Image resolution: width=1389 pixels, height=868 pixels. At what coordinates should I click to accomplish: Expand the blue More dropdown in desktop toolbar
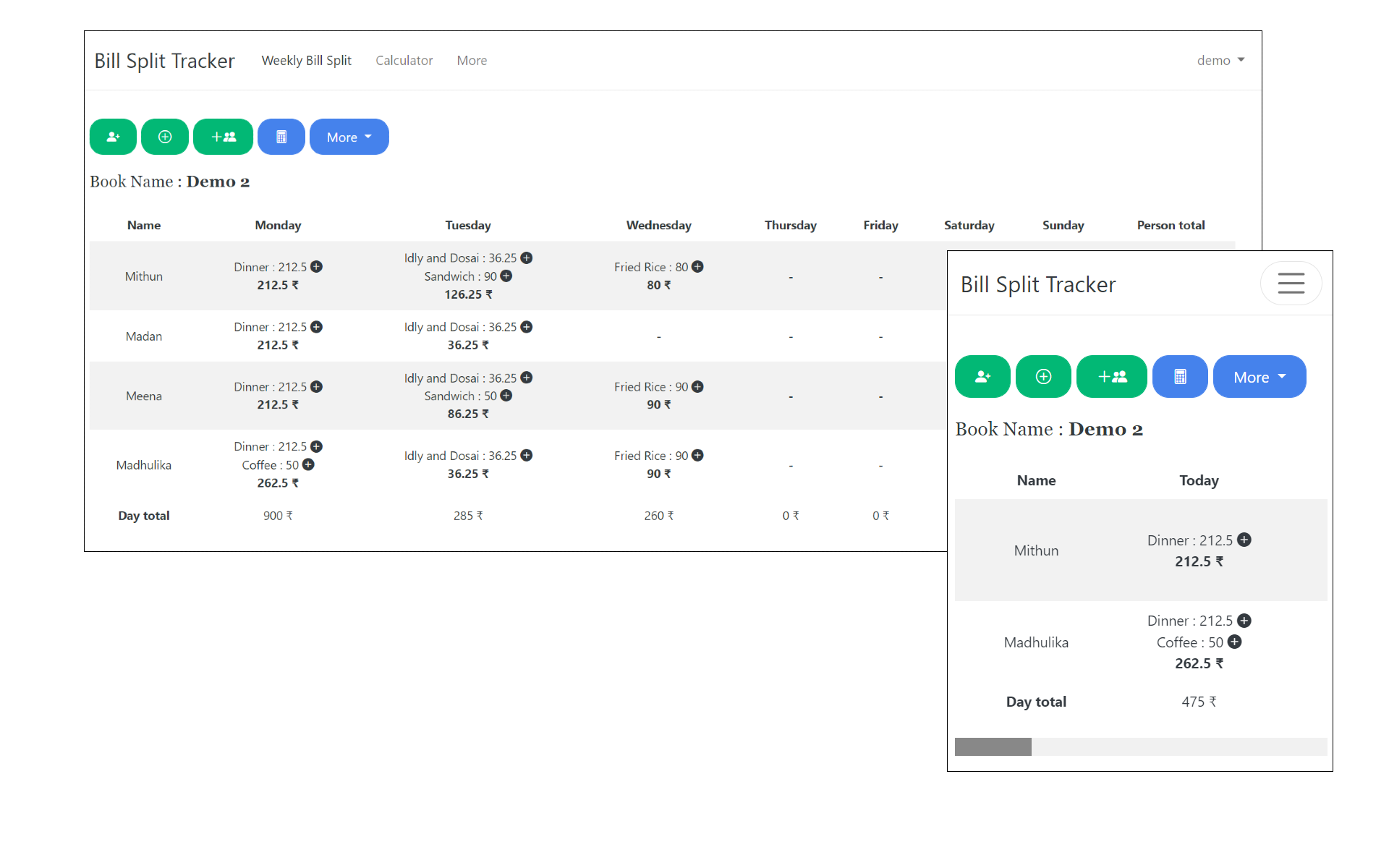pyautogui.click(x=349, y=137)
